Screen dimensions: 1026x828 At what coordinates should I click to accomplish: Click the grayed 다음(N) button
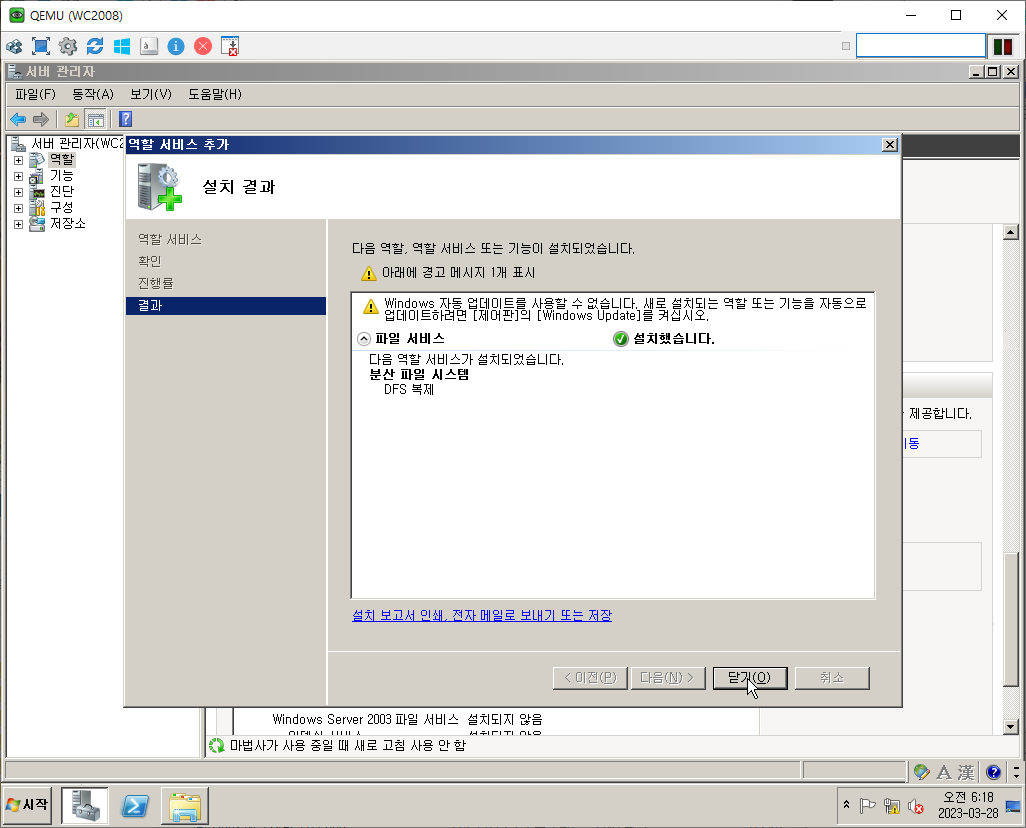click(668, 678)
